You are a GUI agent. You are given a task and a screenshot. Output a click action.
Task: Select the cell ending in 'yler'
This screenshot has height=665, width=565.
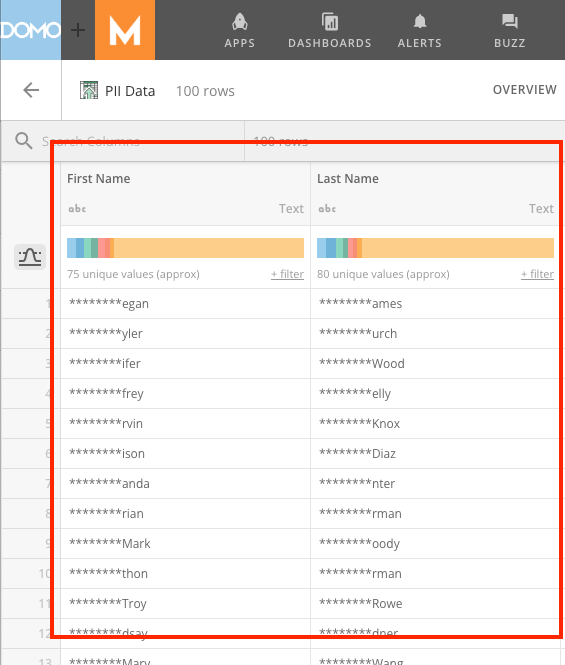pyautogui.click(x=185, y=334)
